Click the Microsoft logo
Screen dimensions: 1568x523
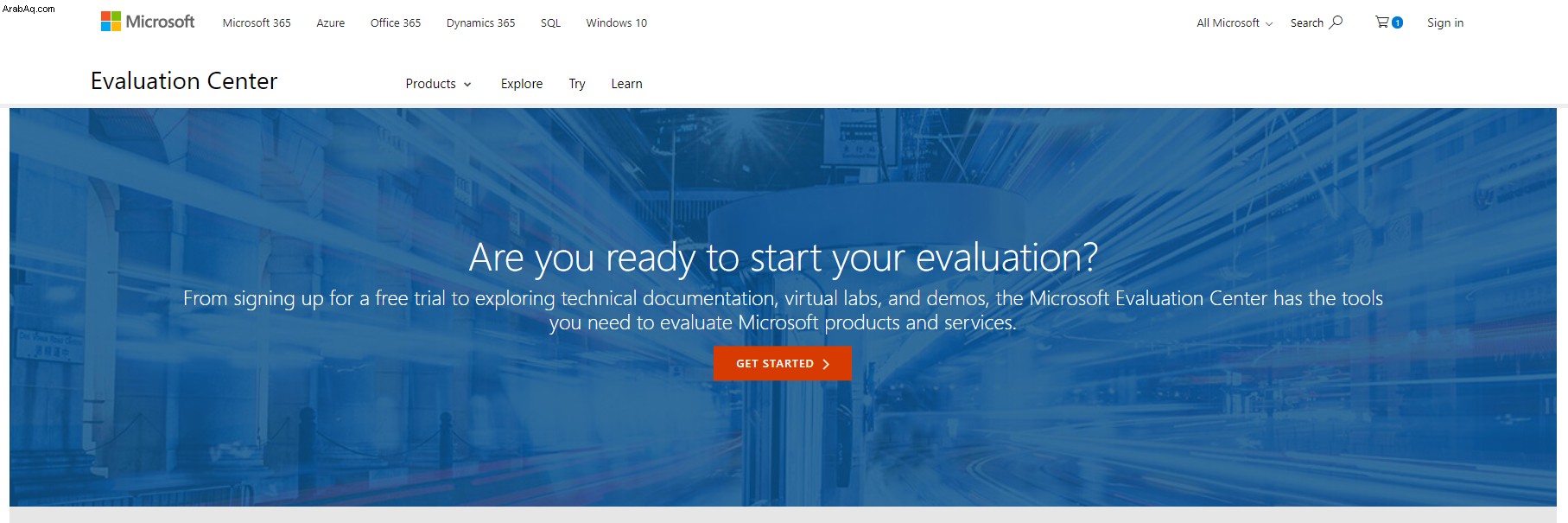point(148,22)
